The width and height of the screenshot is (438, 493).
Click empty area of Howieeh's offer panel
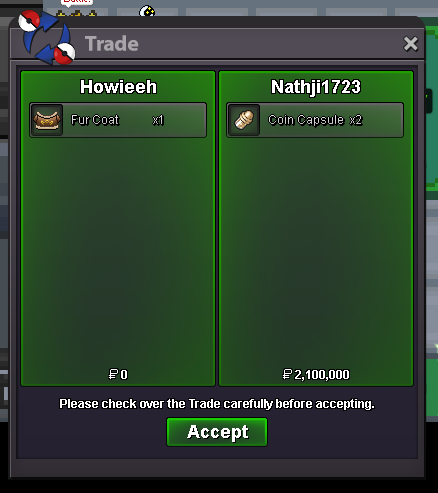(118, 250)
